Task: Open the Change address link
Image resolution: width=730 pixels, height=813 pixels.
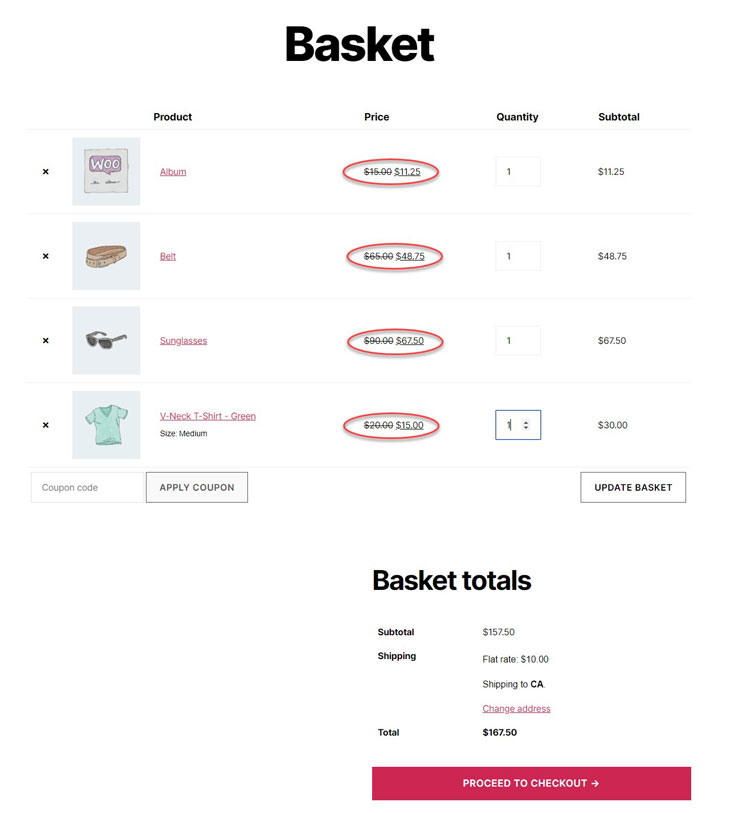Action: (516, 709)
